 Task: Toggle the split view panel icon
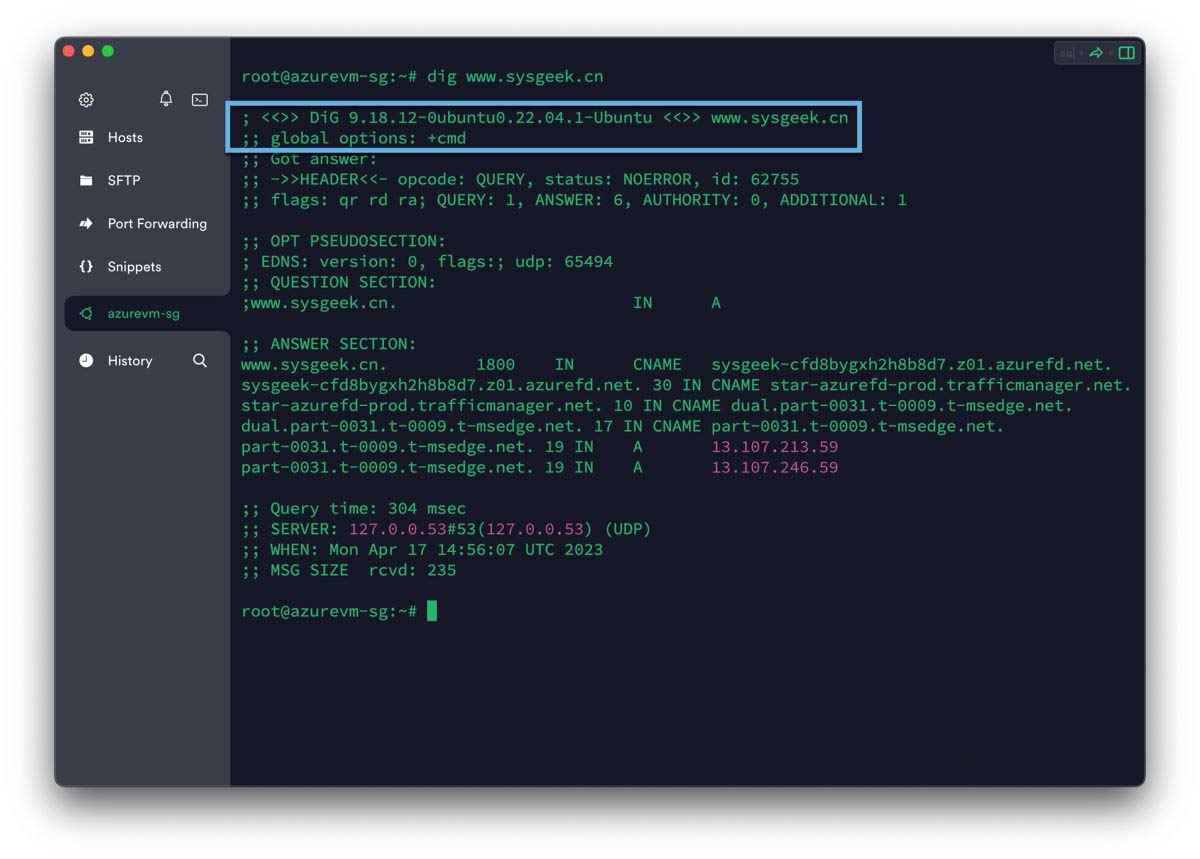click(1127, 53)
